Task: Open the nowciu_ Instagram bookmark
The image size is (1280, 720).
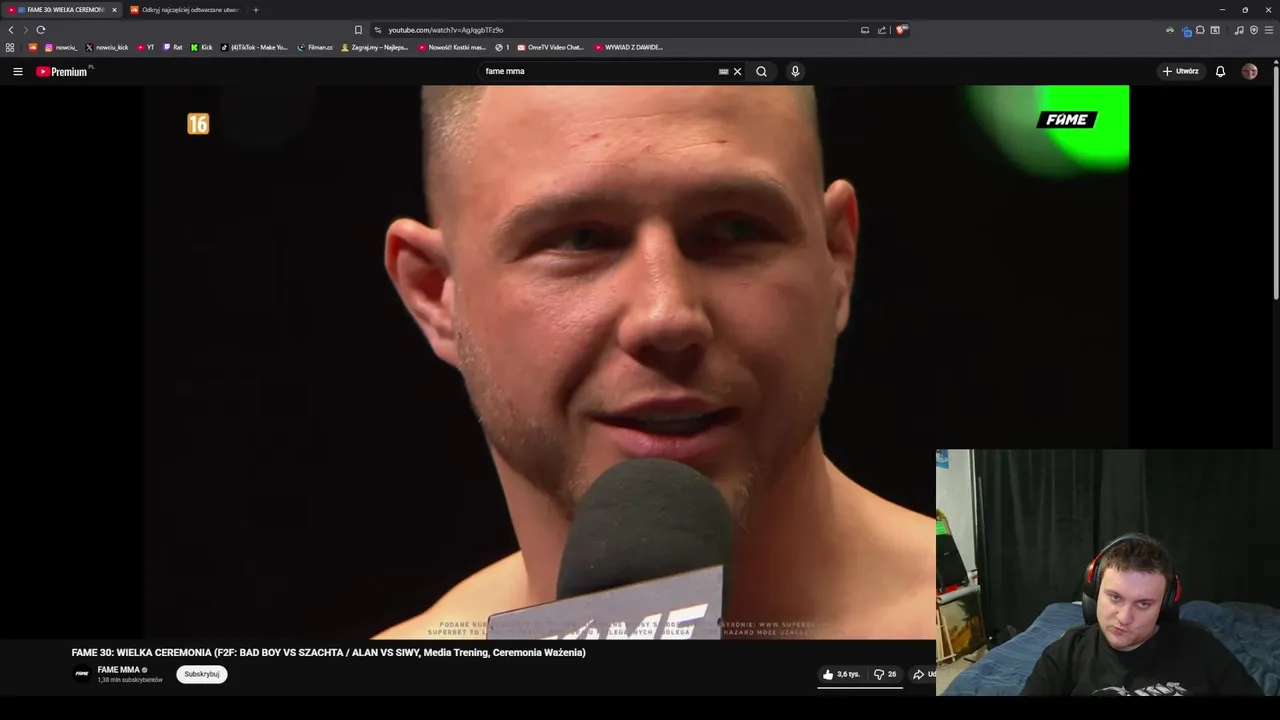Action: 61,47
